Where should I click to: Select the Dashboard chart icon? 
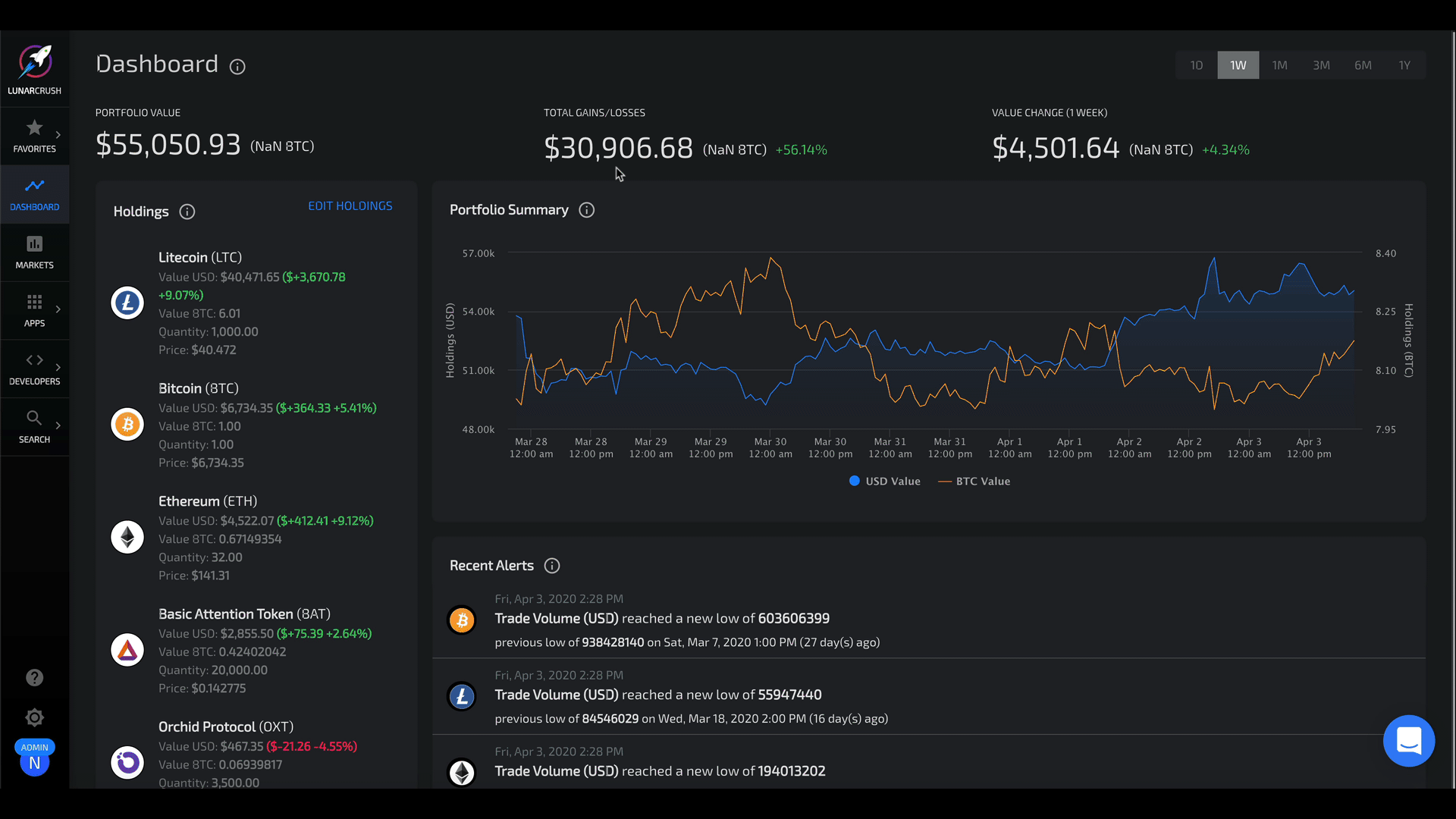coord(34,186)
